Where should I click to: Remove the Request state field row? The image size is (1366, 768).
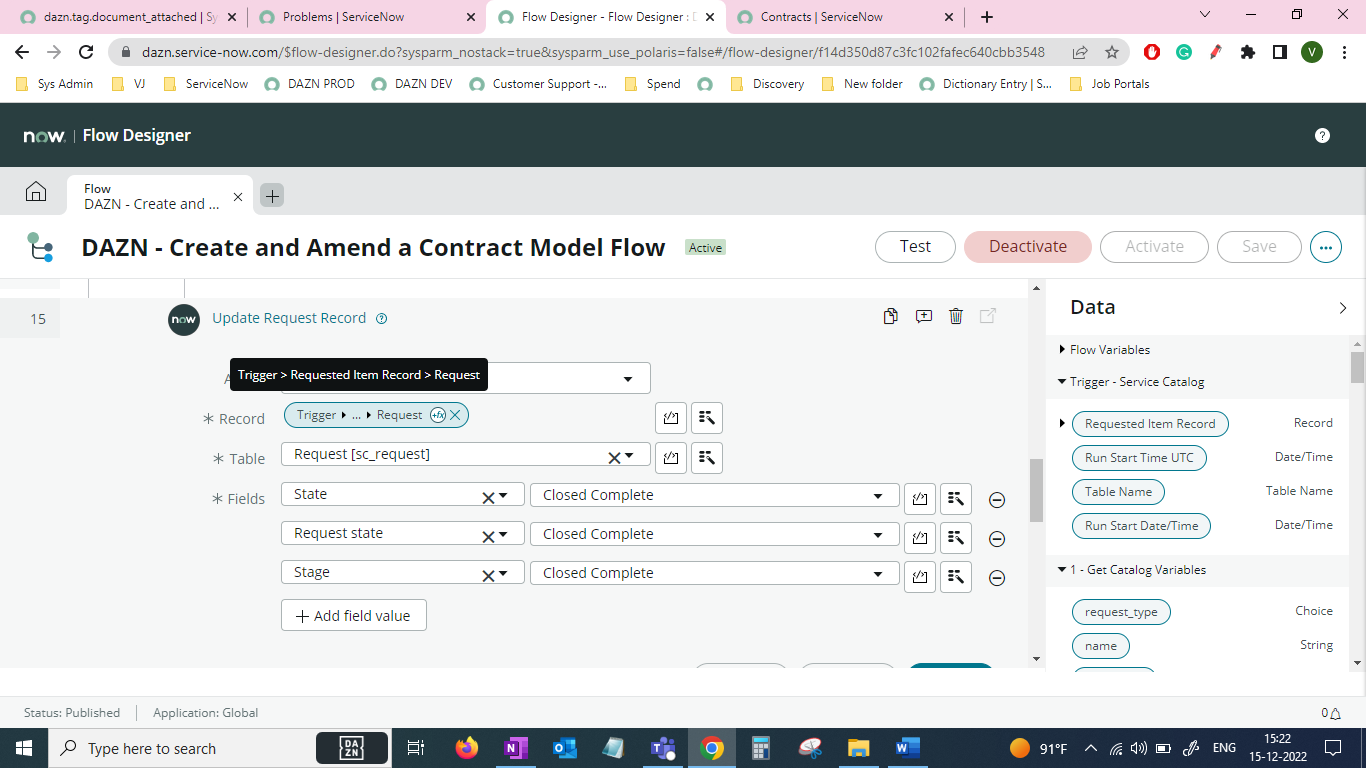pyautogui.click(x=997, y=539)
